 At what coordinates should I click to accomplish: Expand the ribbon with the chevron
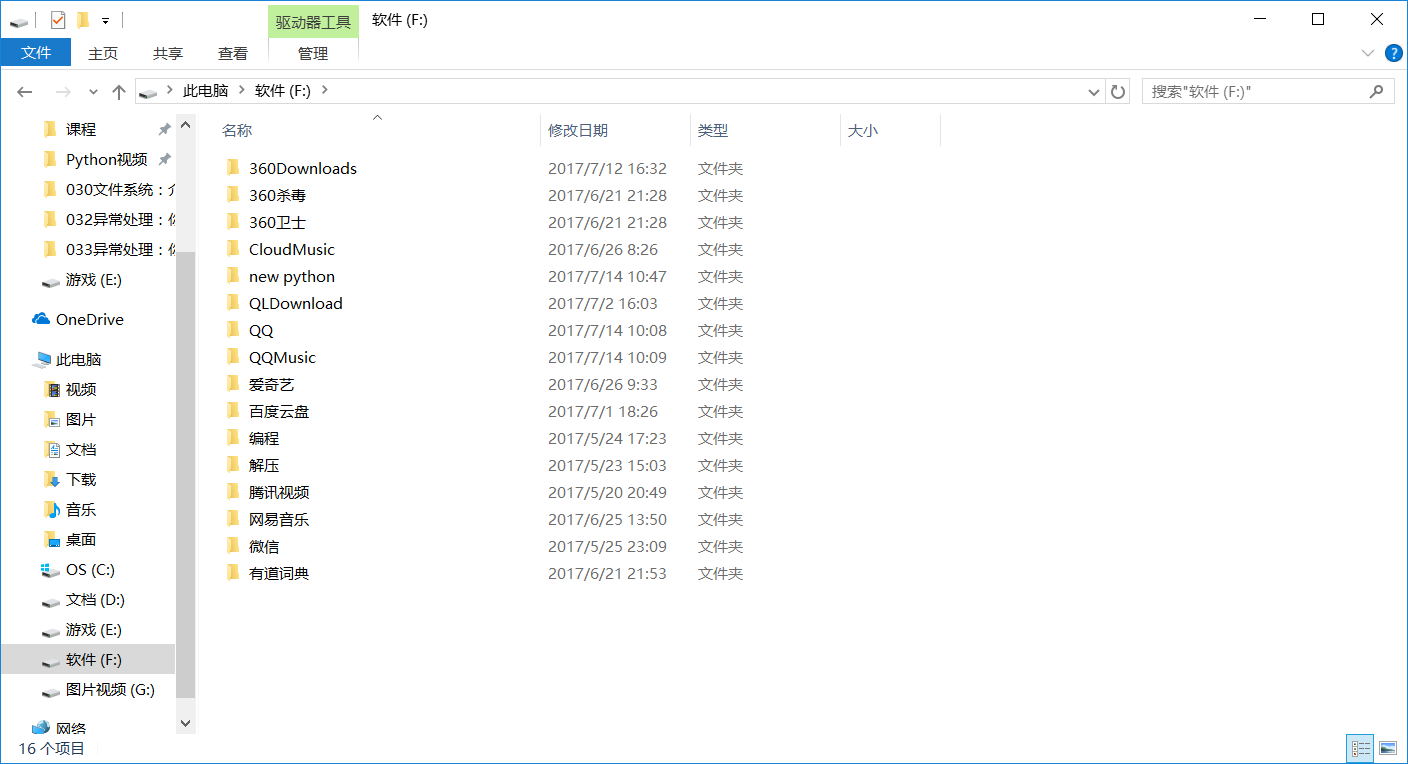[1368, 53]
